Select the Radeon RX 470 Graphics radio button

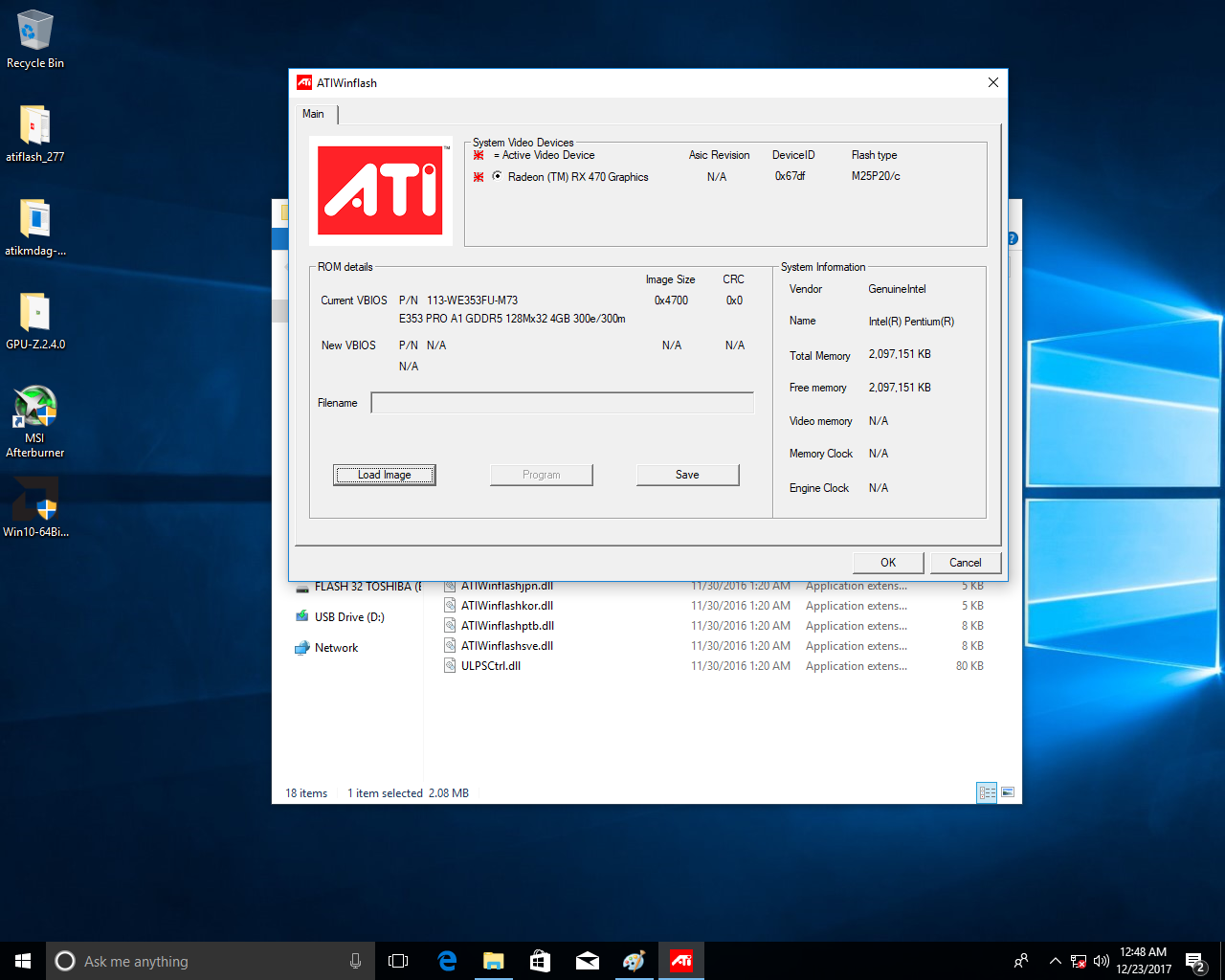(498, 176)
